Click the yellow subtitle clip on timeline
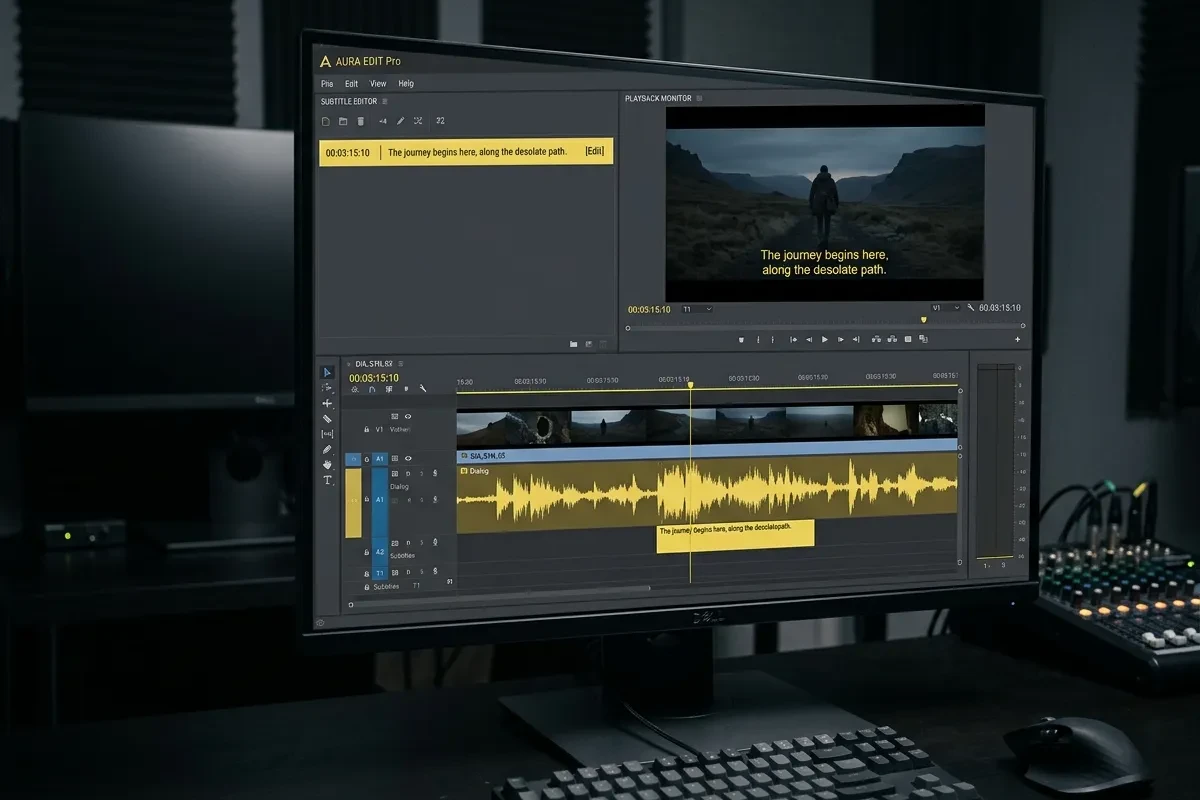 tap(735, 534)
